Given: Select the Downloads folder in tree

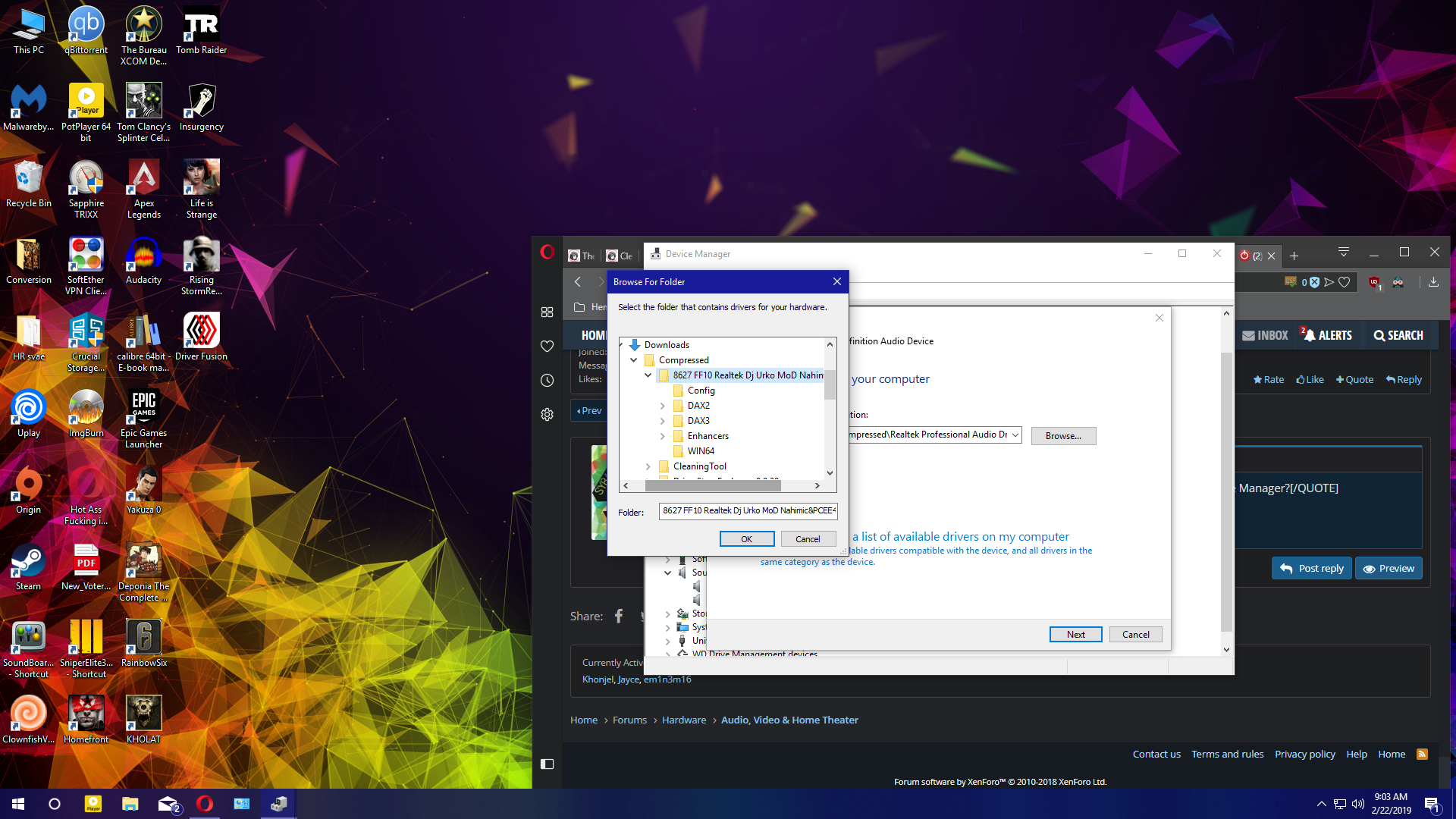Looking at the screenshot, I should point(667,345).
